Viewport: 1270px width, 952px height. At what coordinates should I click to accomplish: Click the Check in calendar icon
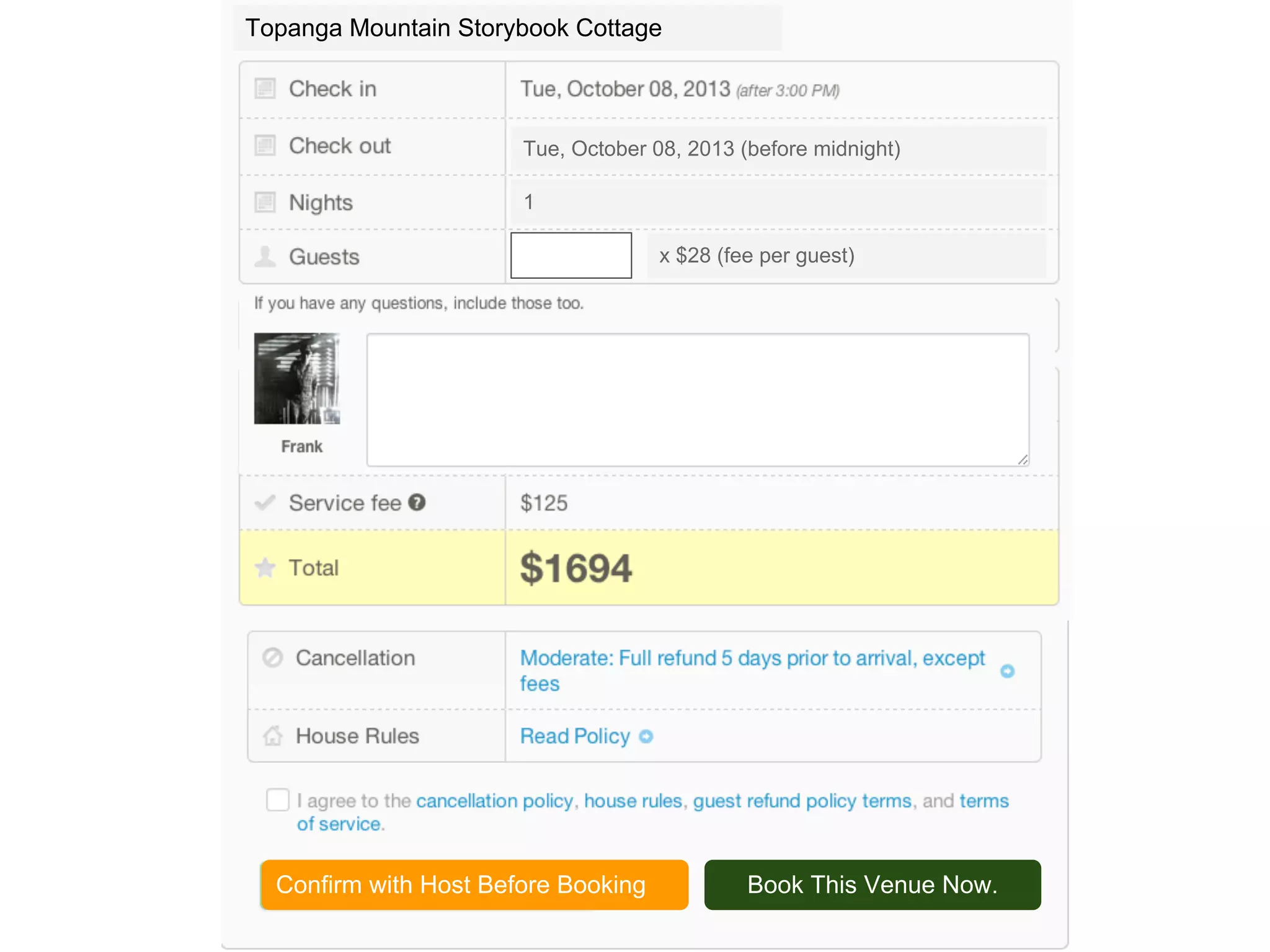(x=265, y=89)
